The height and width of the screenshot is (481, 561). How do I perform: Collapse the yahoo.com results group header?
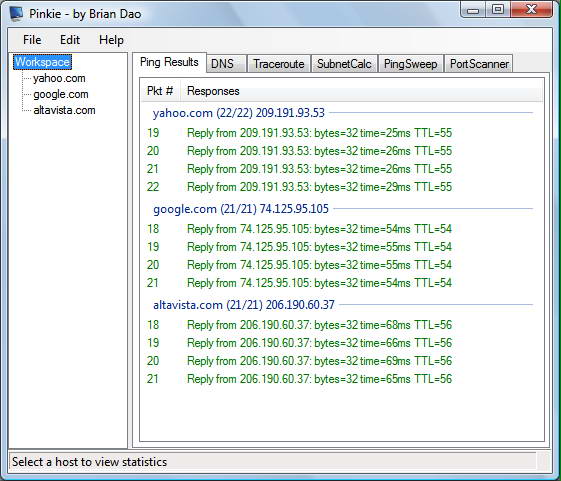(239, 113)
